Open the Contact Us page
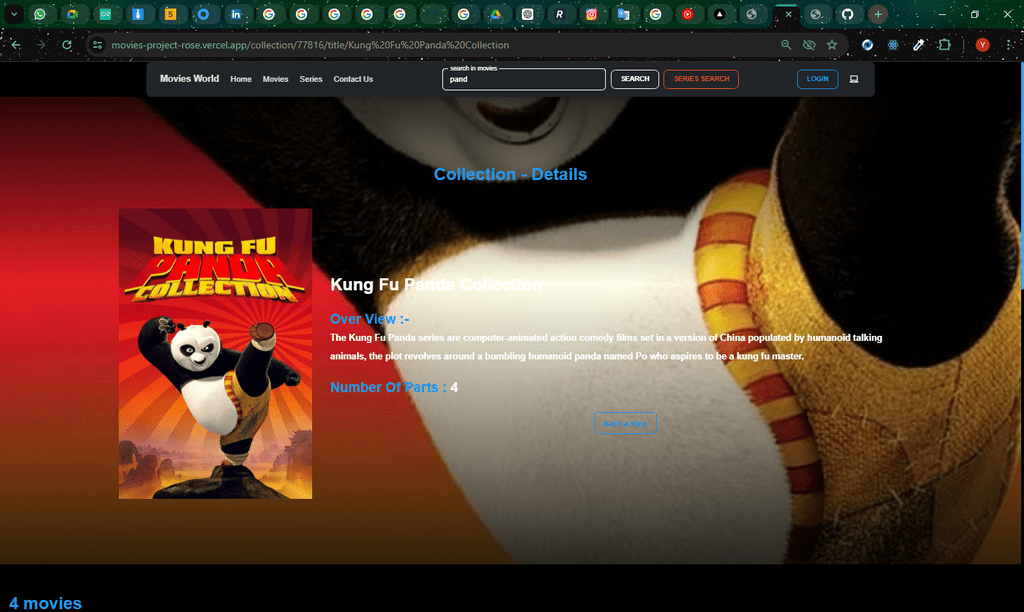Viewport: 1024px width, 612px height. point(353,79)
